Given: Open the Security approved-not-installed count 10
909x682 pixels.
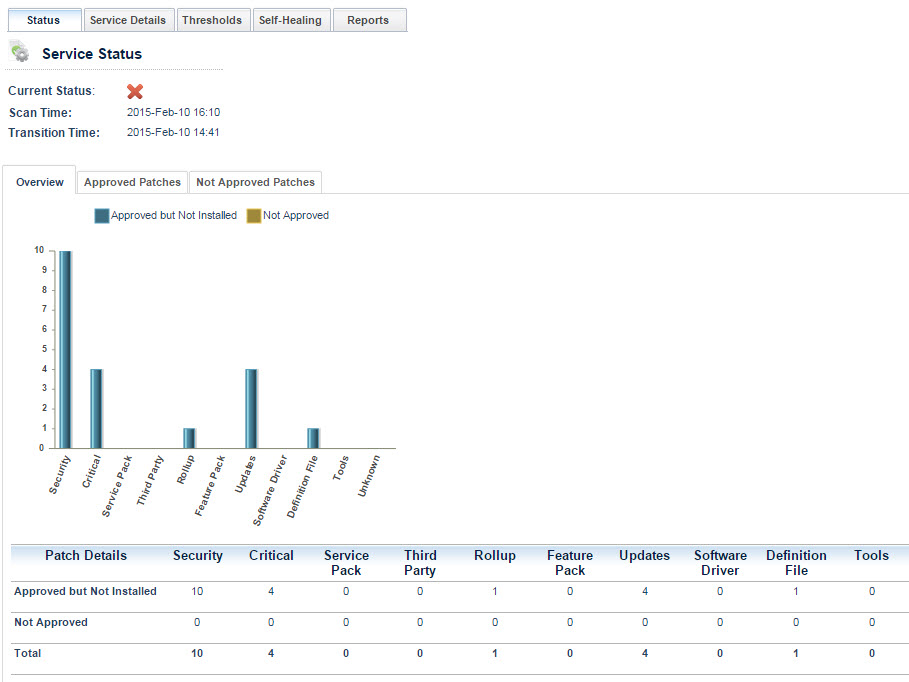Looking at the screenshot, I should (x=197, y=591).
